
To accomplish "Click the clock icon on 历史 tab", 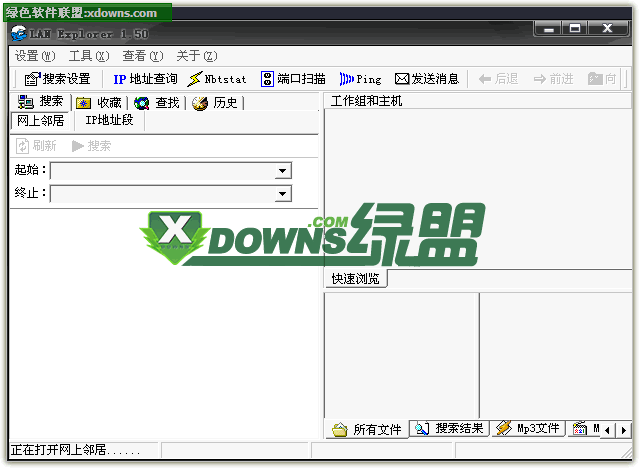I will tap(200, 104).
